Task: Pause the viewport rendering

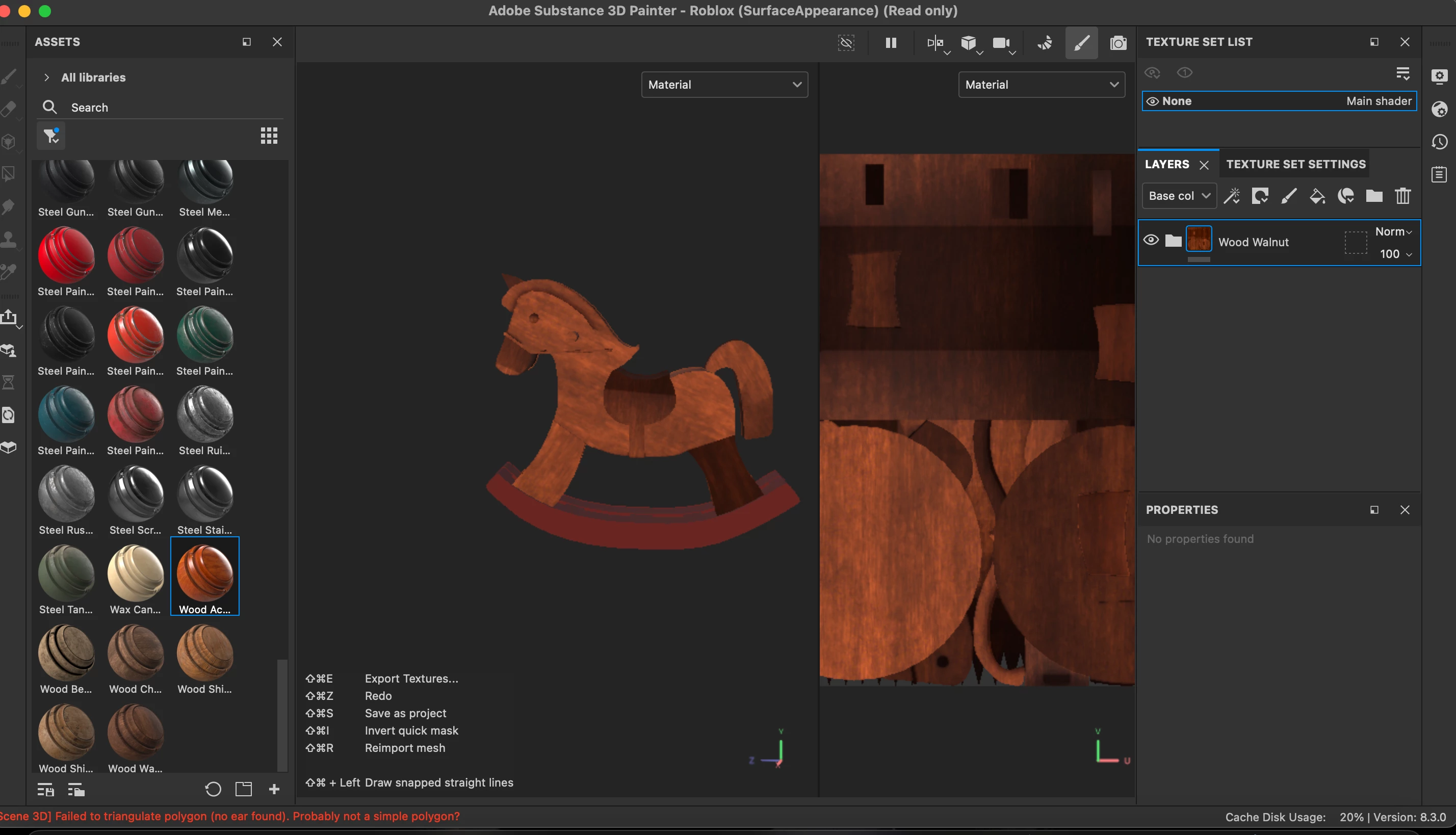Action: point(891,43)
